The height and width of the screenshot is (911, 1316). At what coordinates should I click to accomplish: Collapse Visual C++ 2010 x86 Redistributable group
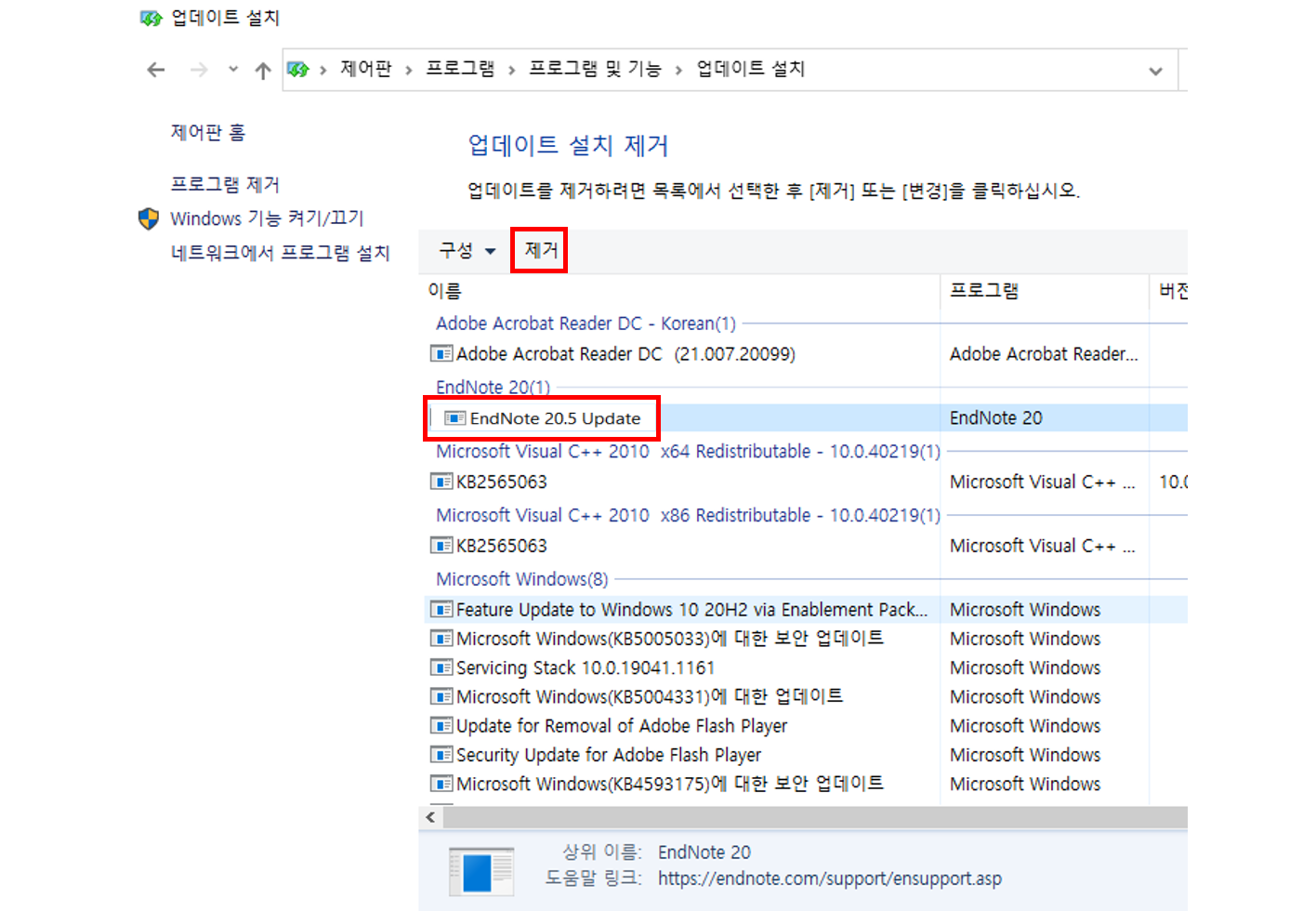click(688, 515)
